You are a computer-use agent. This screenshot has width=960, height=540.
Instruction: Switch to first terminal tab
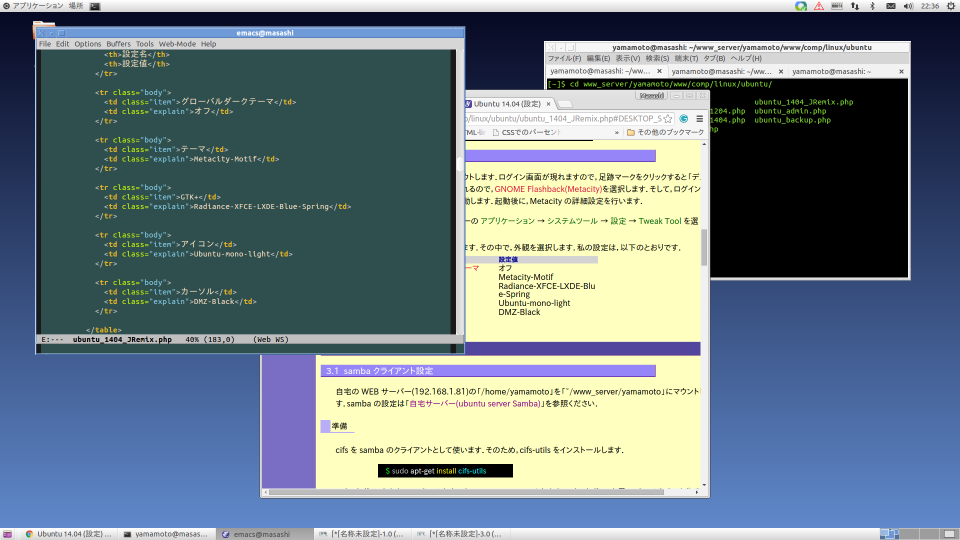600,72
